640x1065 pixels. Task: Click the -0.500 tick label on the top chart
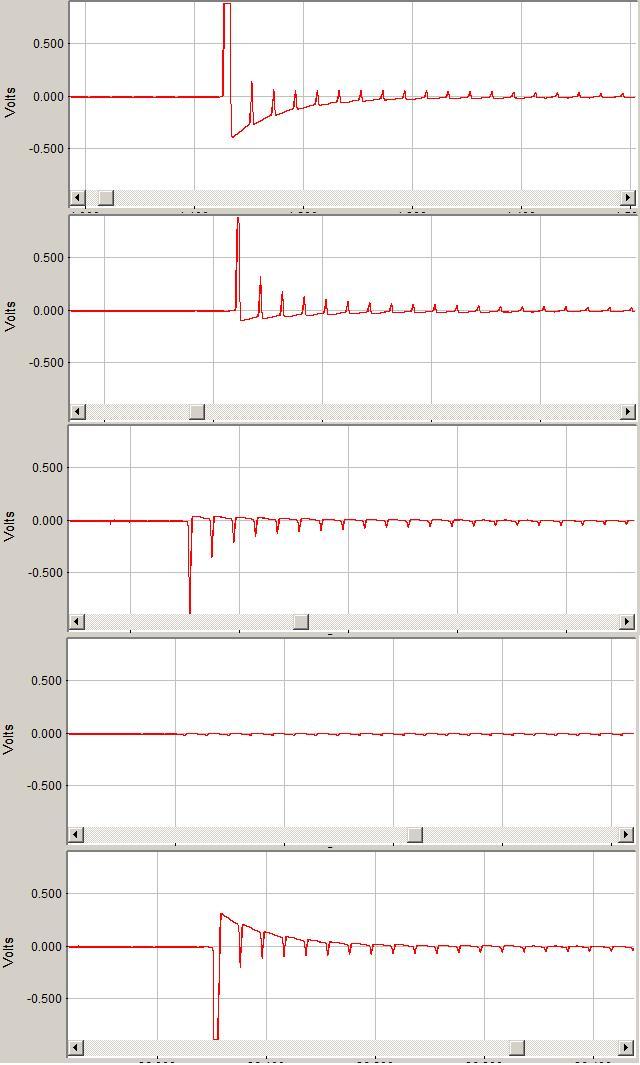pos(48,149)
